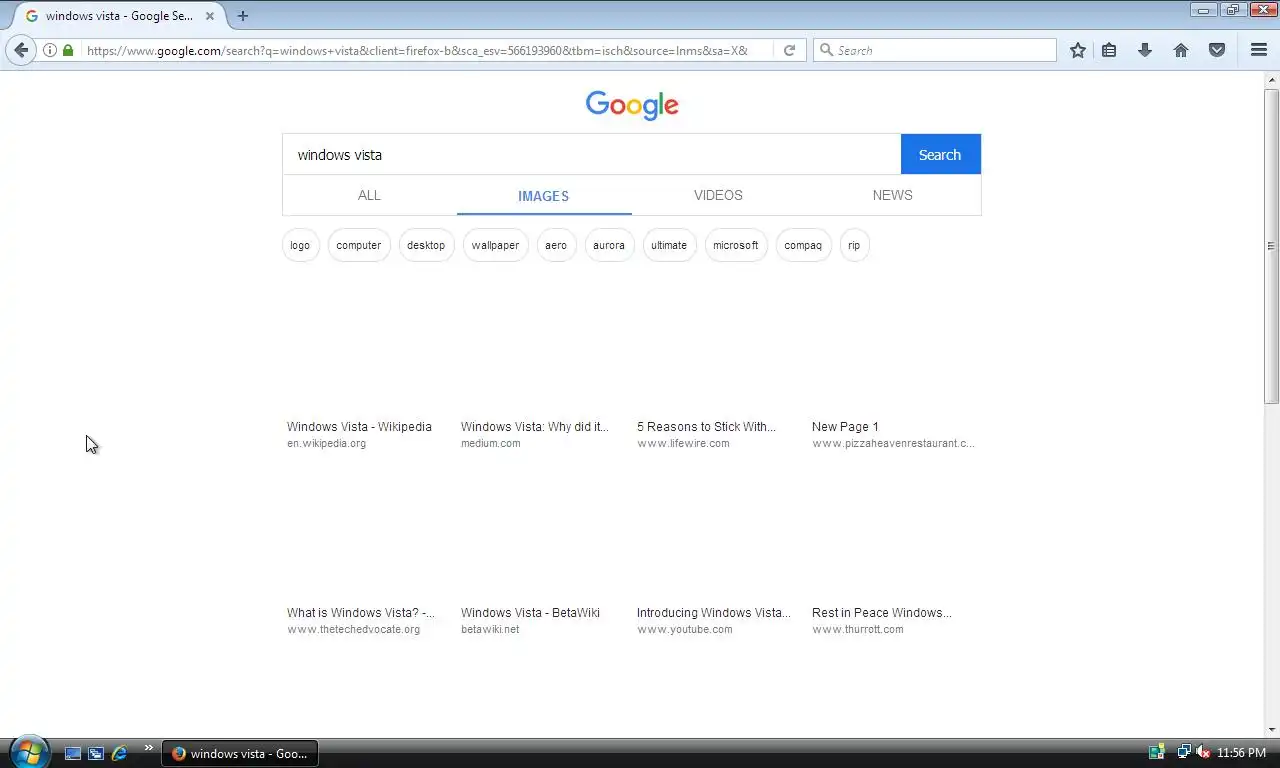This screenshot has height=768, width=1280.
Task: Click the muted volume tray icon
Action: pyautogui.click(x=1203, y=752)
